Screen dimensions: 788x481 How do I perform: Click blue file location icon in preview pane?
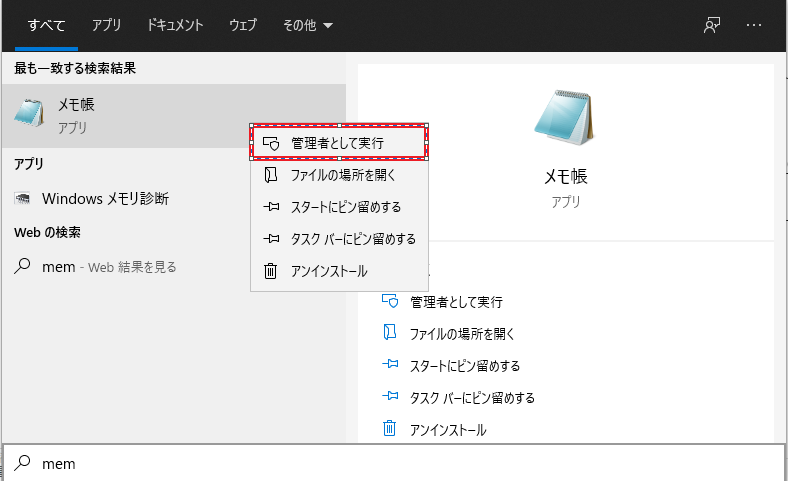click(390, 332)
